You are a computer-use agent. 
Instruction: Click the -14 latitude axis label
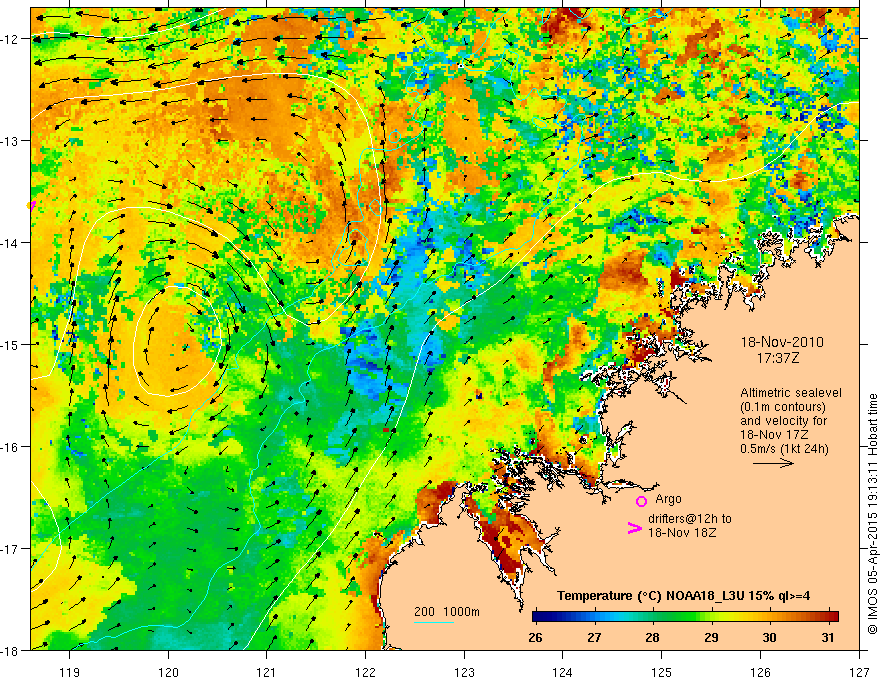tap(11, 243)
